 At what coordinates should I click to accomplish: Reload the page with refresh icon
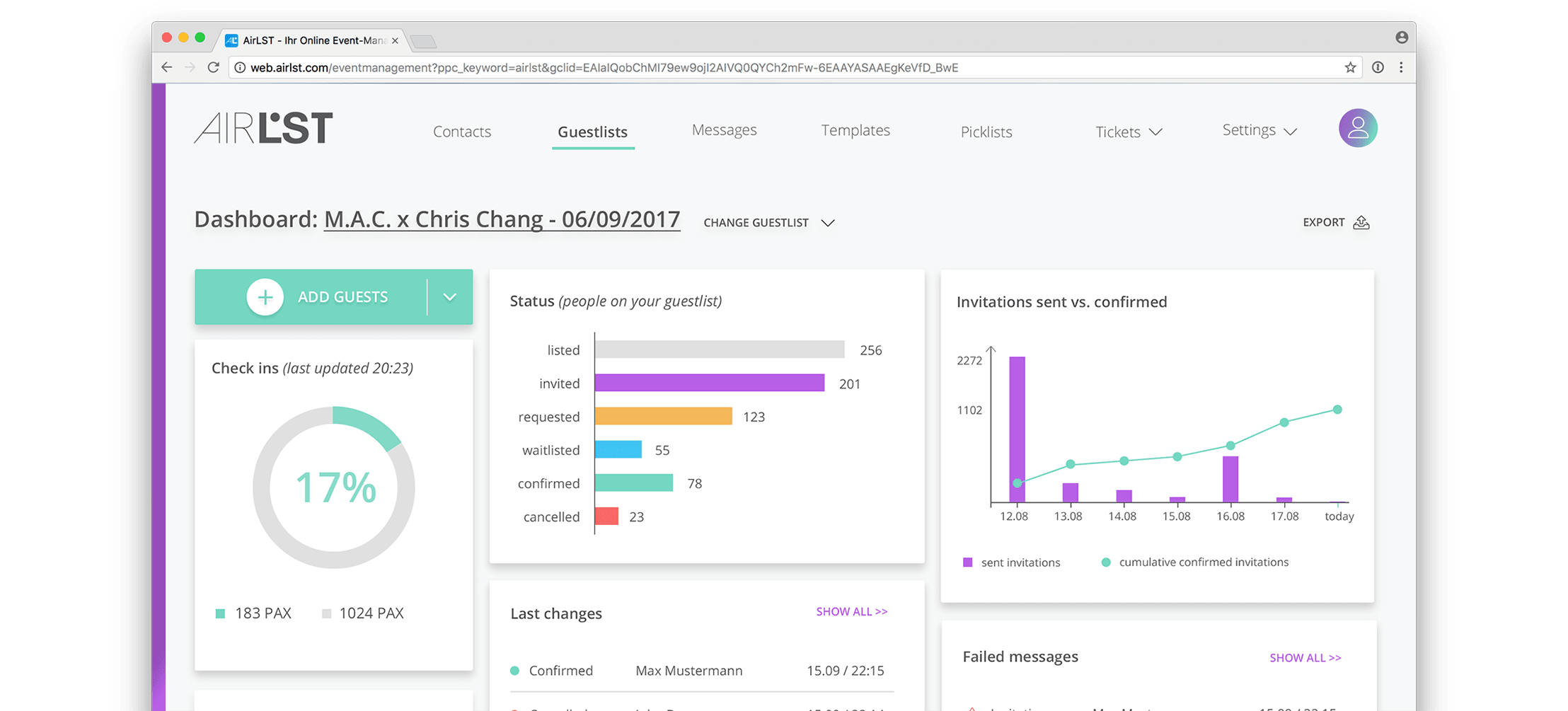[x=213, y=67]
